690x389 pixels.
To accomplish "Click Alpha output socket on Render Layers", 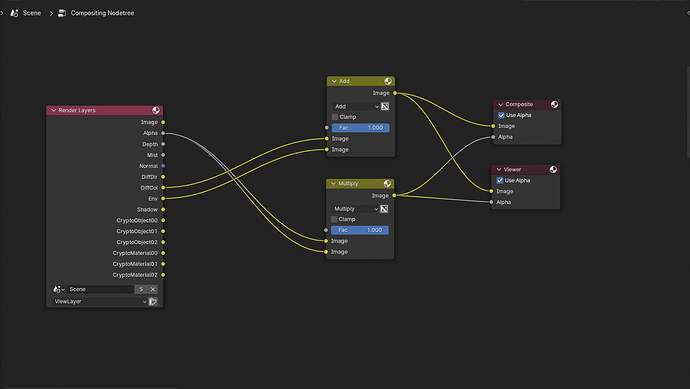I will [x=163, y=133].
